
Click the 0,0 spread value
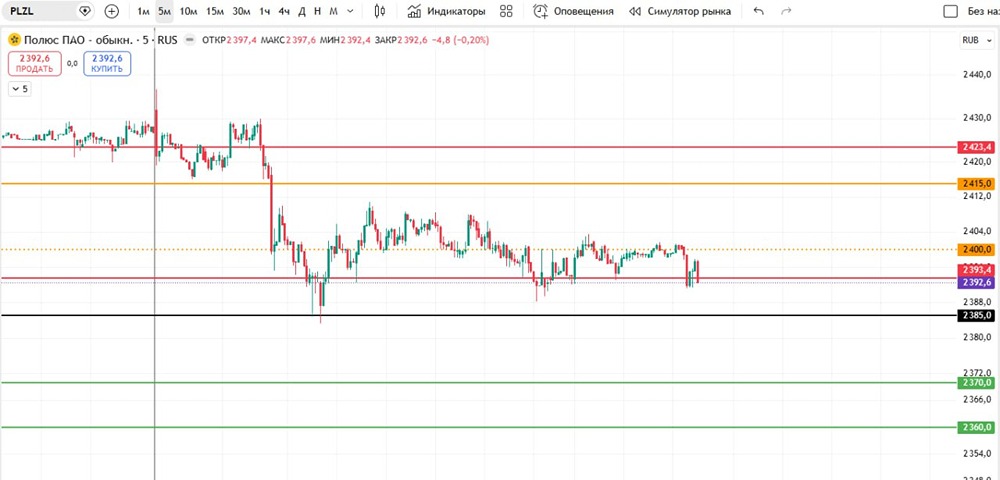(x=72, y=64)
